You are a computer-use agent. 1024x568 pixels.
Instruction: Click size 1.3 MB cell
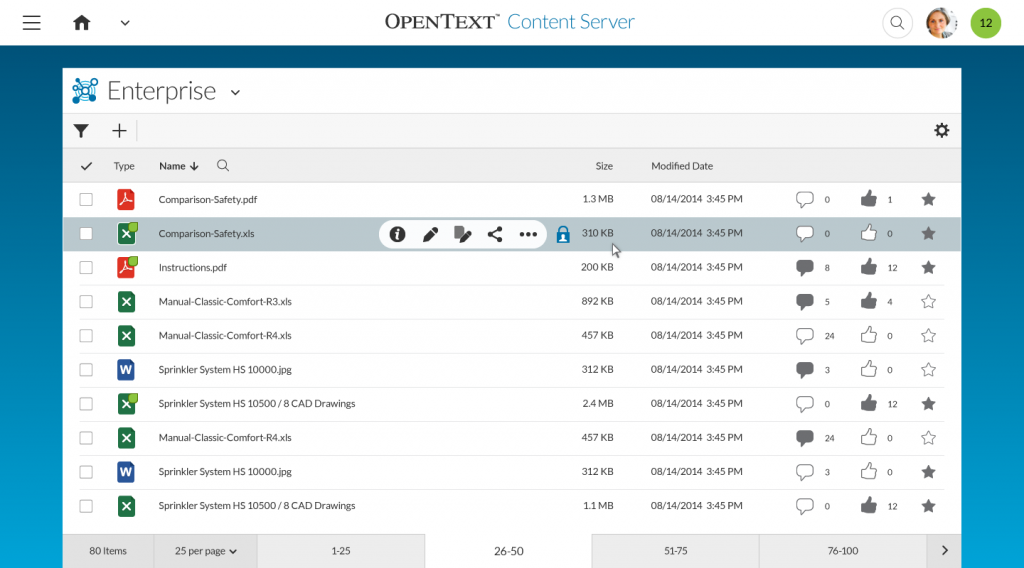(x=598, y=198)
